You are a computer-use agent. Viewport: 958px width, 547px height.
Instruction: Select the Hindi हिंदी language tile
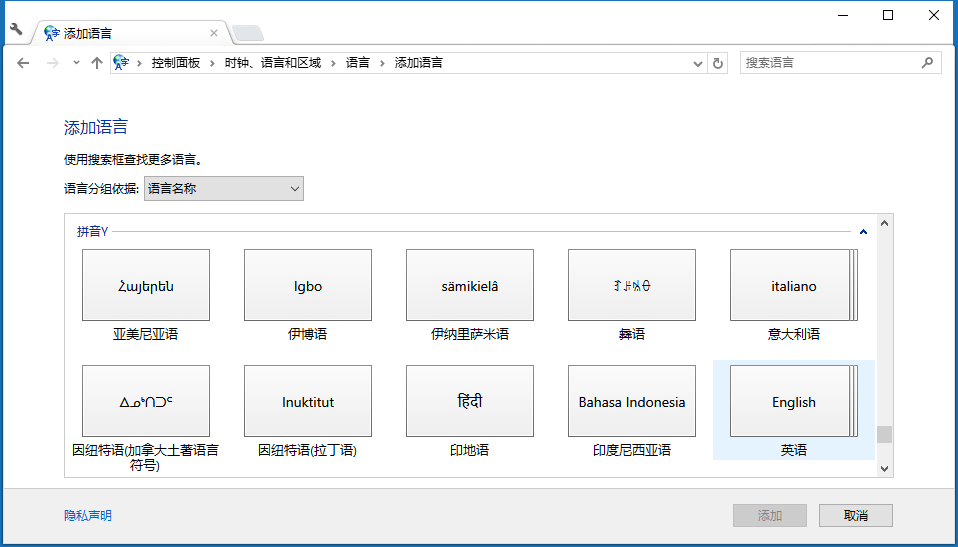coord(470,401)
